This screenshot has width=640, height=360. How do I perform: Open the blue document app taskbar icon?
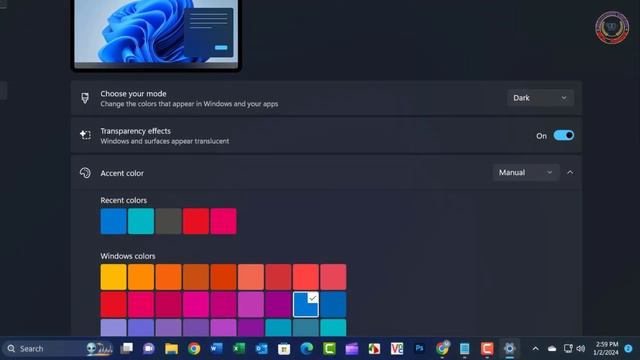464,349
